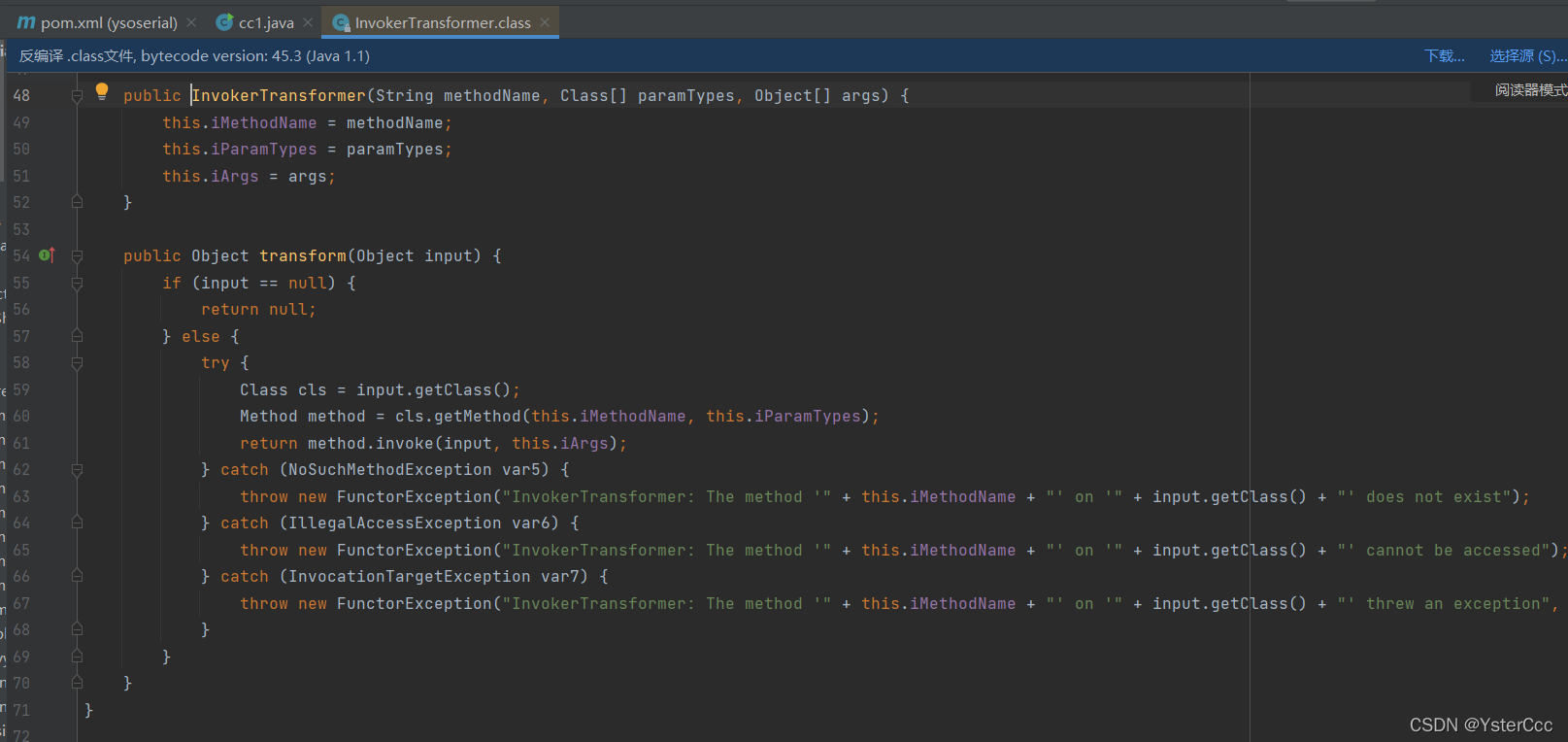This screenshot has width=1568, height=742.
Task: Click 'return null;' statement
Action: click(x=258, y=309)
